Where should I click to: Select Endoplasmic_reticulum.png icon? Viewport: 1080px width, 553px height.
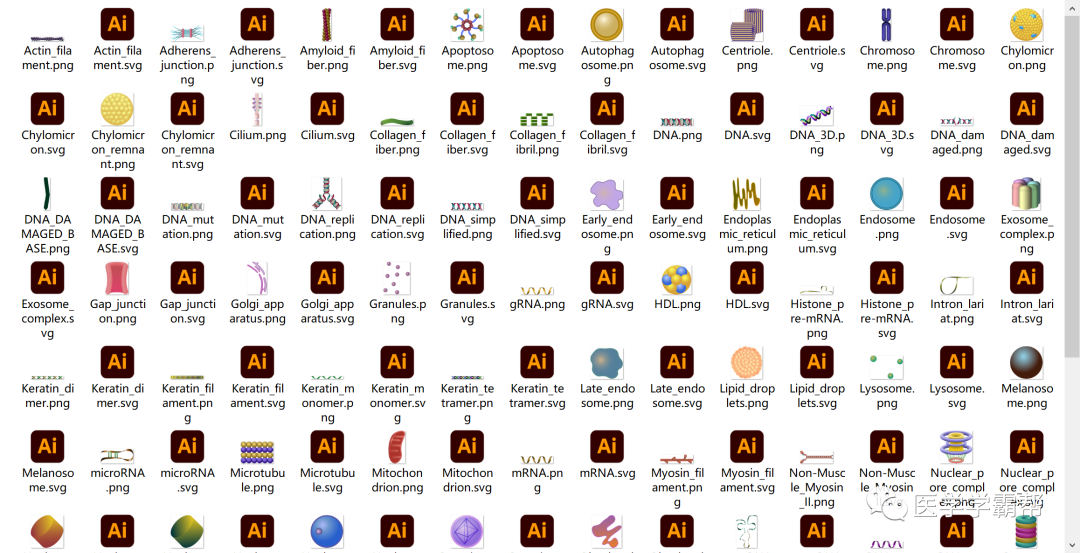747,194
